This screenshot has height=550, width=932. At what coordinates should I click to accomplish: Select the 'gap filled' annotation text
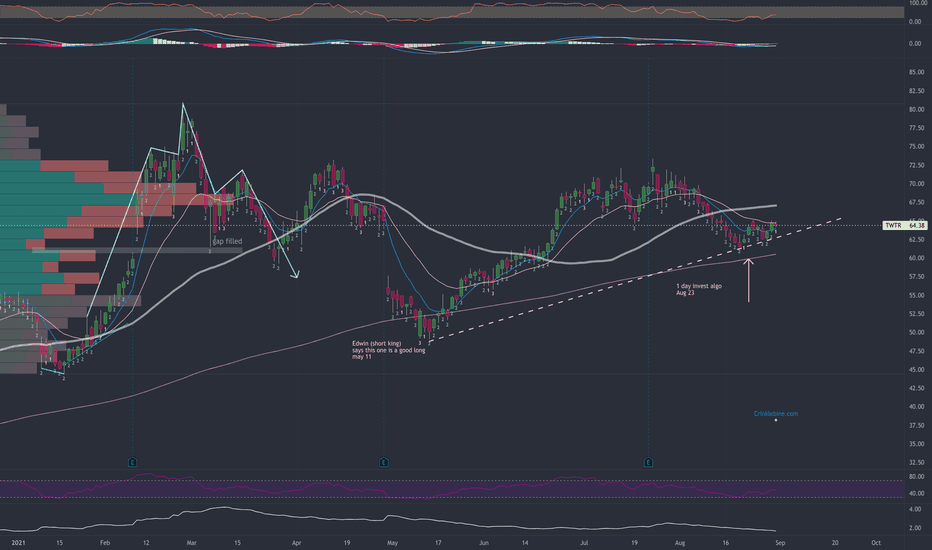pyautogui.click(x=227, y=241)
